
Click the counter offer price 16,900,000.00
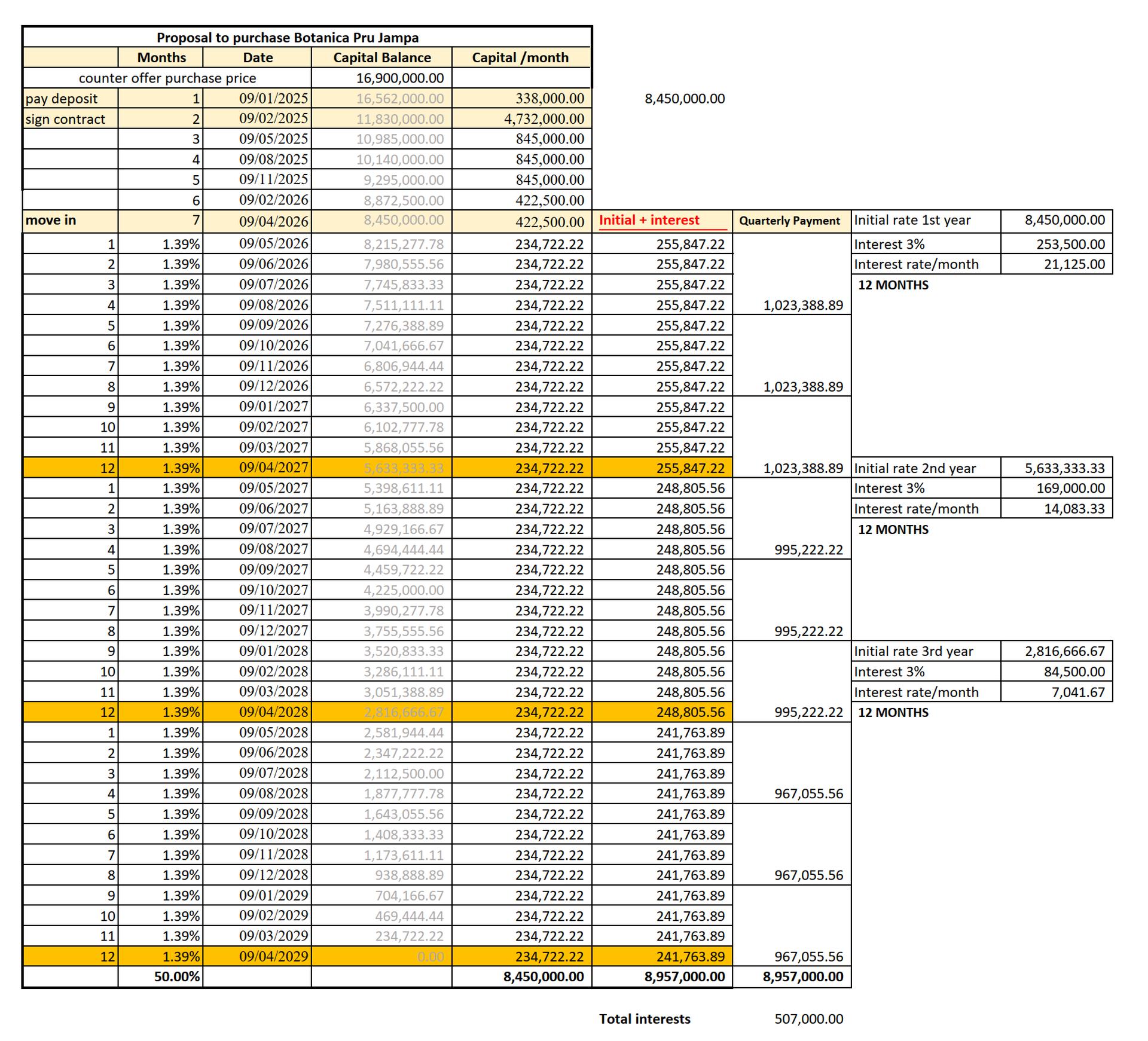pos(399,78)
